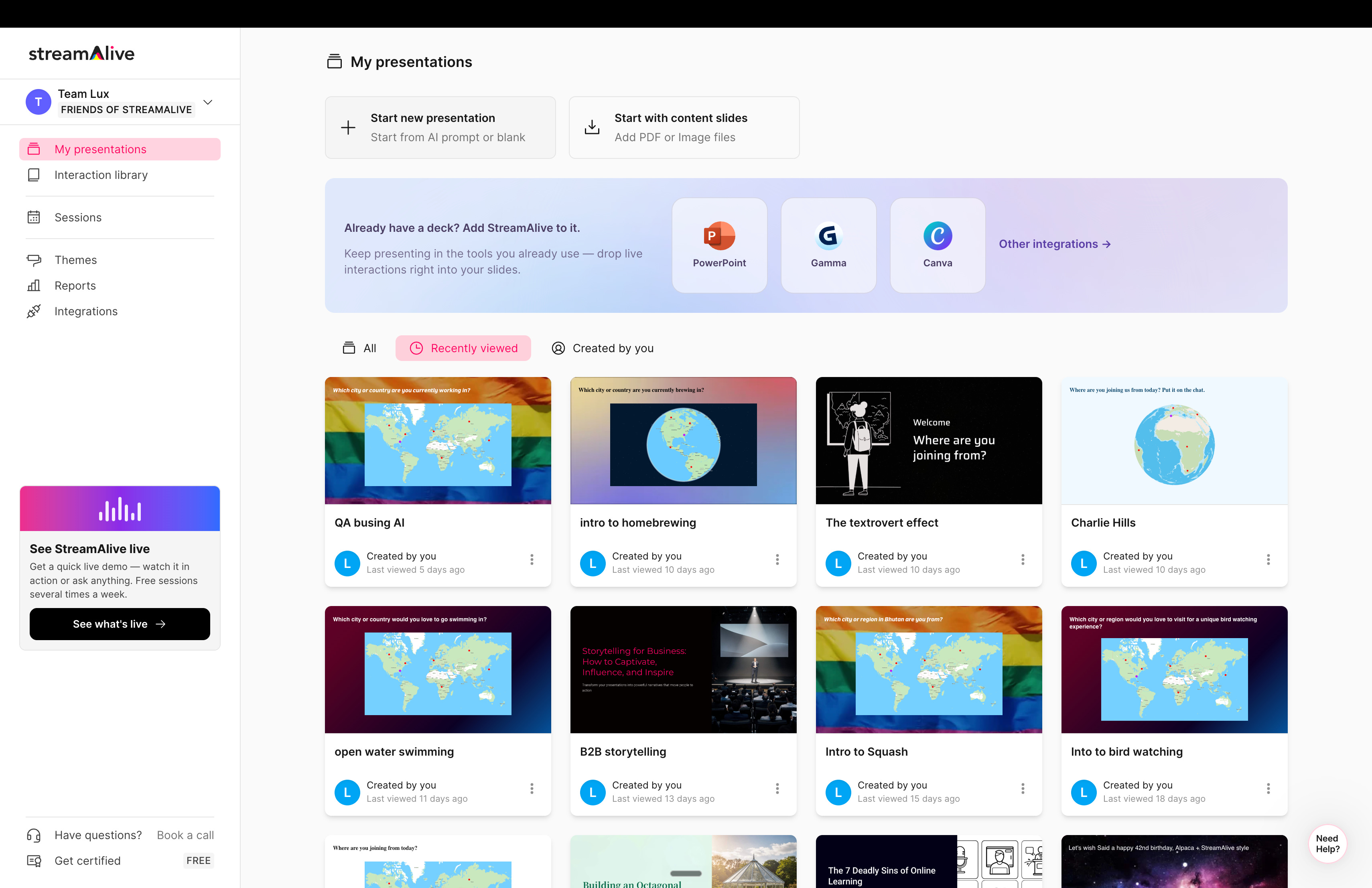Click the My presentations header icon

coord(334,62)
